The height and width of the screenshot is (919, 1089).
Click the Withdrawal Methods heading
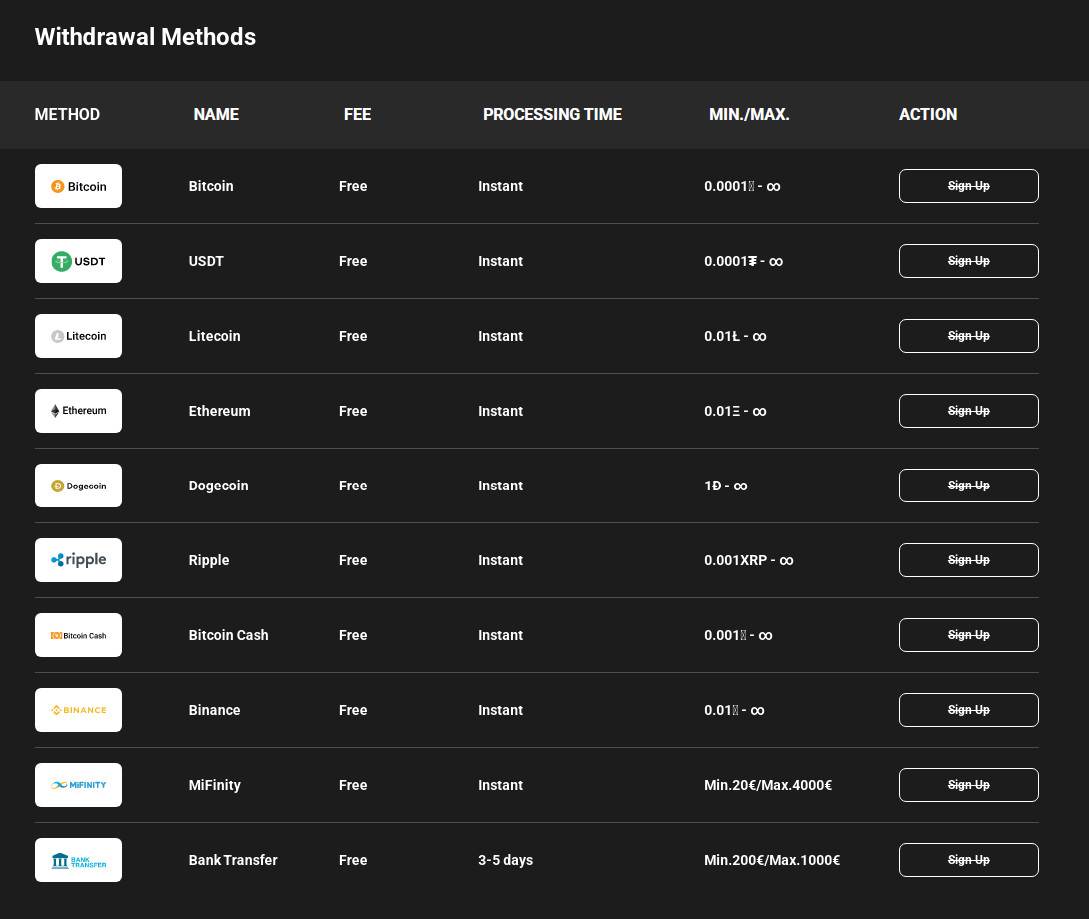(145, 37)
